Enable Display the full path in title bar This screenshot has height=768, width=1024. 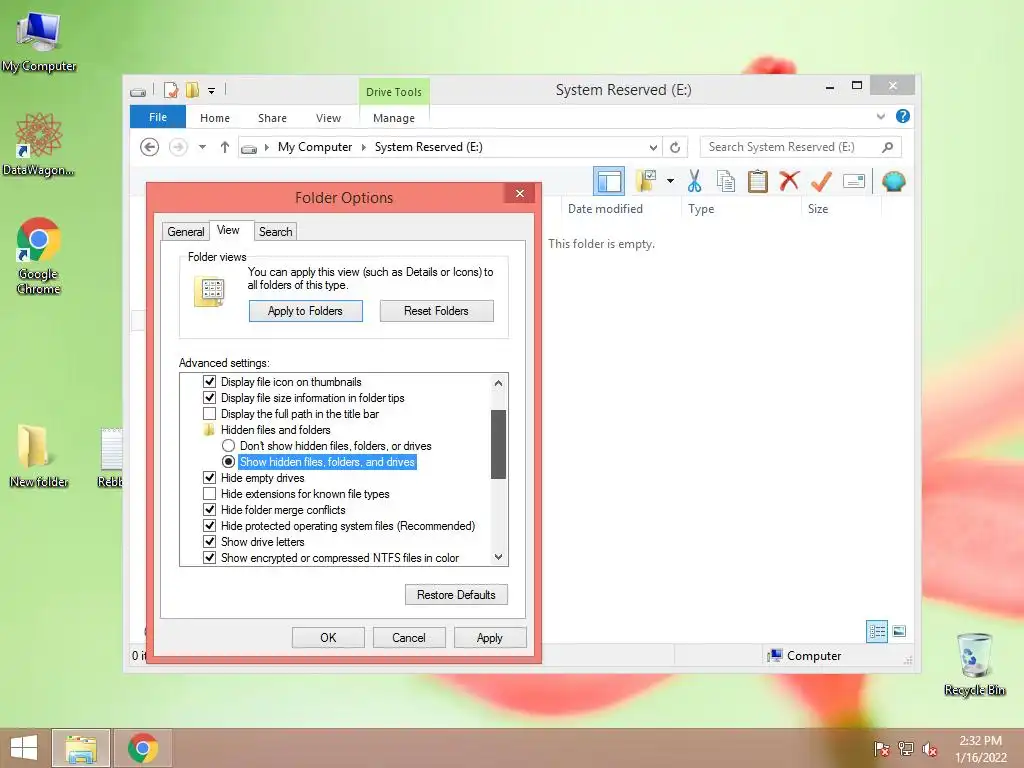[x=210, y=413]
